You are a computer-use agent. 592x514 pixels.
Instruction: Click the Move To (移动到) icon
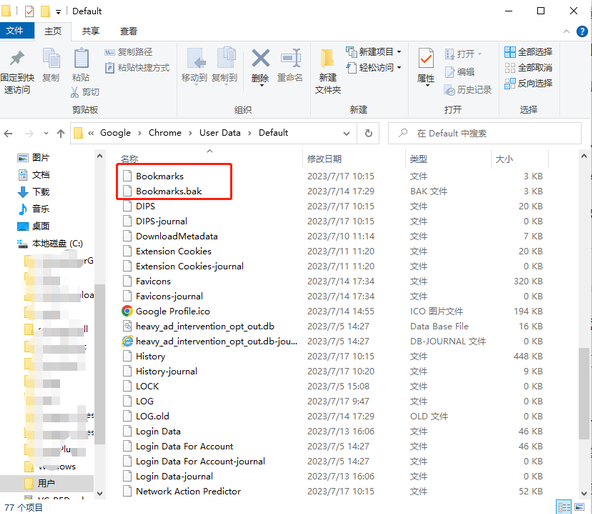tap(195, 59)
